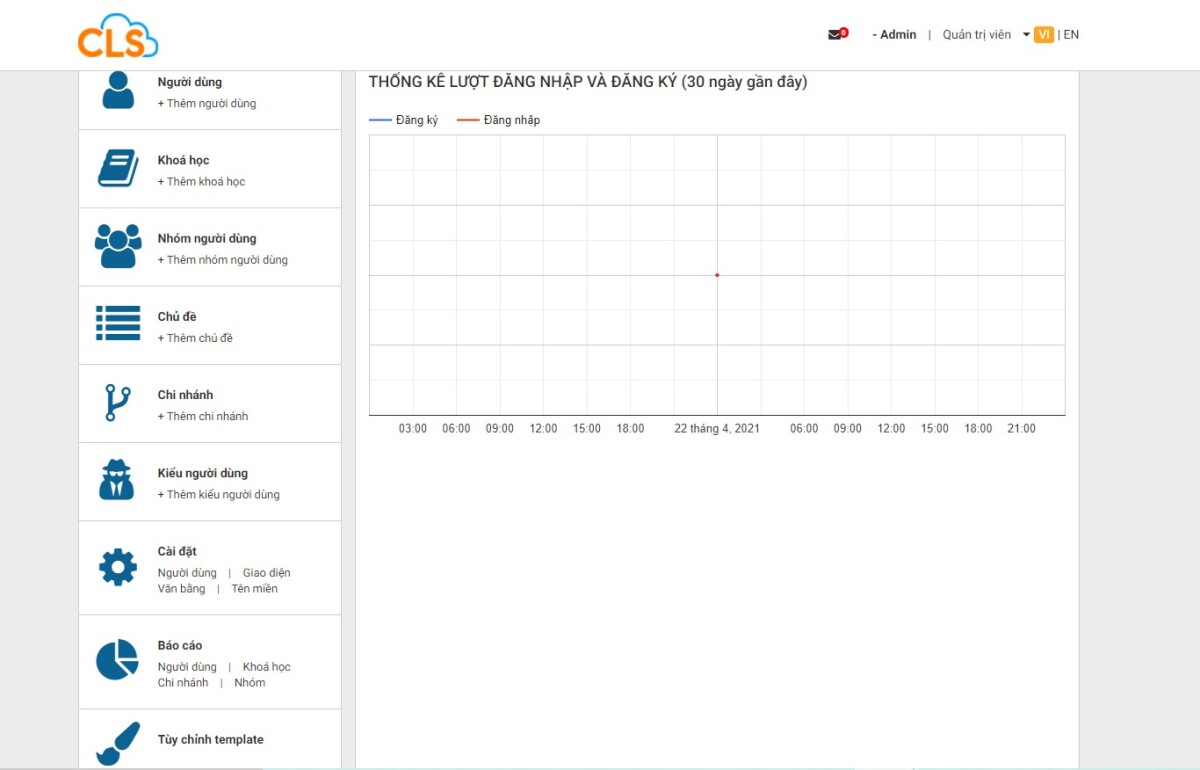Screen dimensions: 1200x770
Task: Click the Nhóm người dùng group icon
Action: (118, 246)
